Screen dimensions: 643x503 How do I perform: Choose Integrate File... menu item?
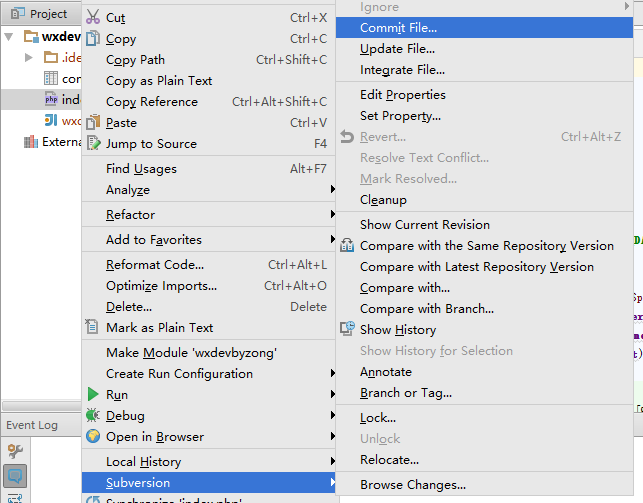pyautogui.click(x=484, y=69)
